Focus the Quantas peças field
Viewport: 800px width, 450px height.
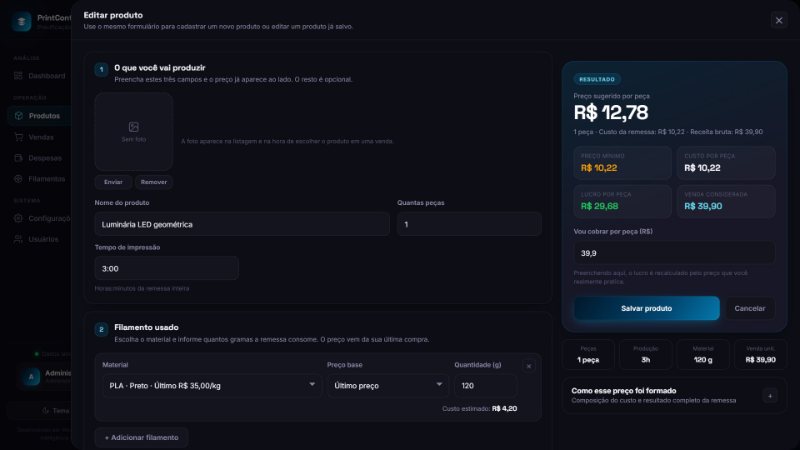tap(469, 224)
